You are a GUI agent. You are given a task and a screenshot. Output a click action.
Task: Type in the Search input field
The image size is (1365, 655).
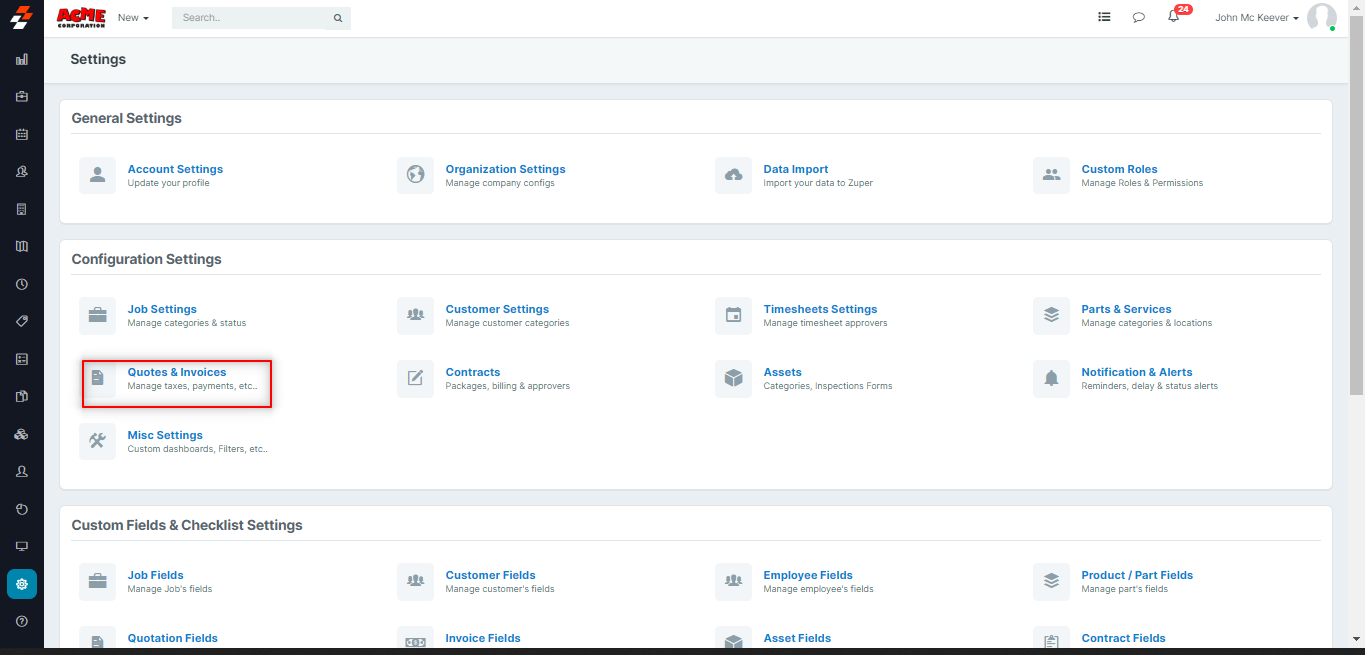coord(252,18)
